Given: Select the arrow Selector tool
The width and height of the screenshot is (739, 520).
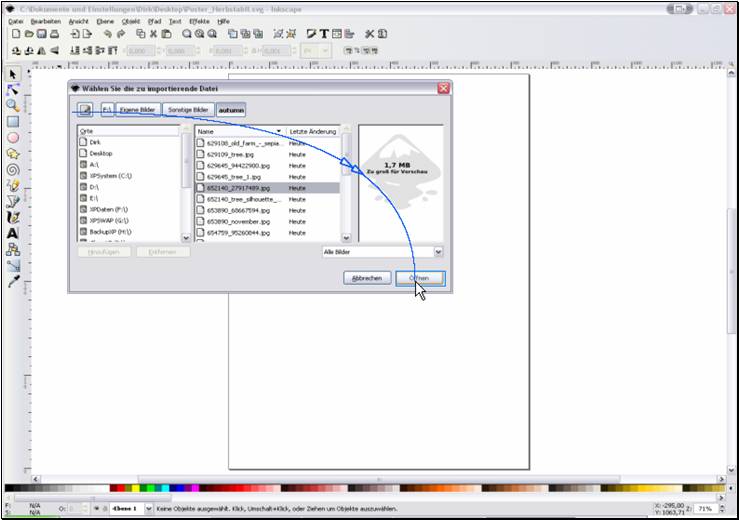Looking at the screenshot, I should point(13,74).
